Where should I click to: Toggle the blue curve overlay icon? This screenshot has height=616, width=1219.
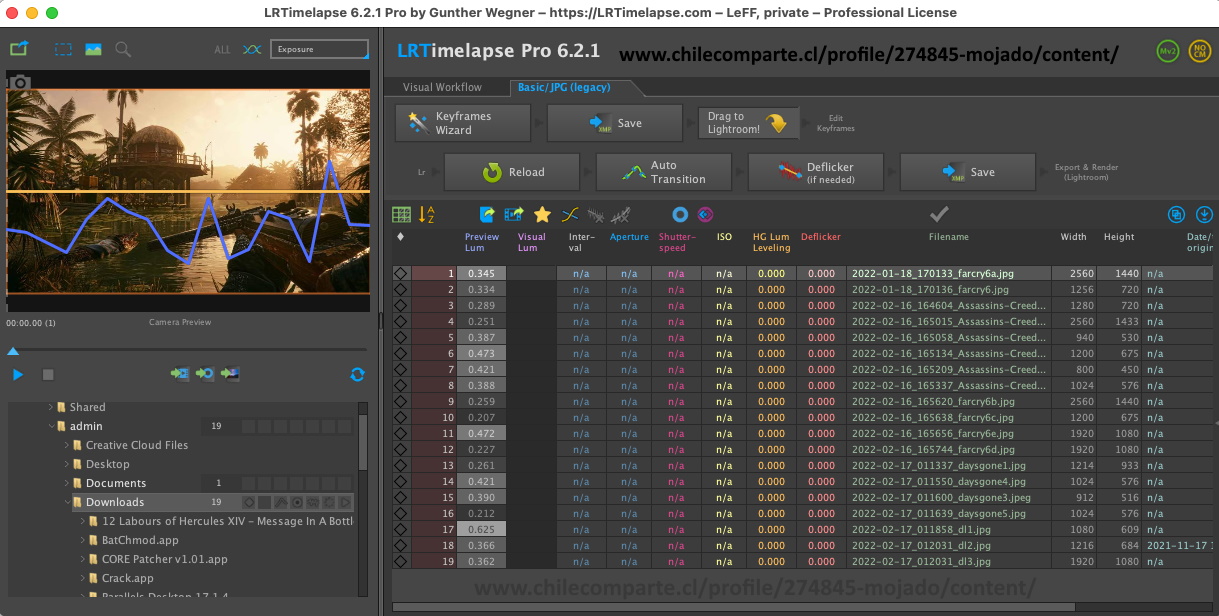click(x=253, y=49)
